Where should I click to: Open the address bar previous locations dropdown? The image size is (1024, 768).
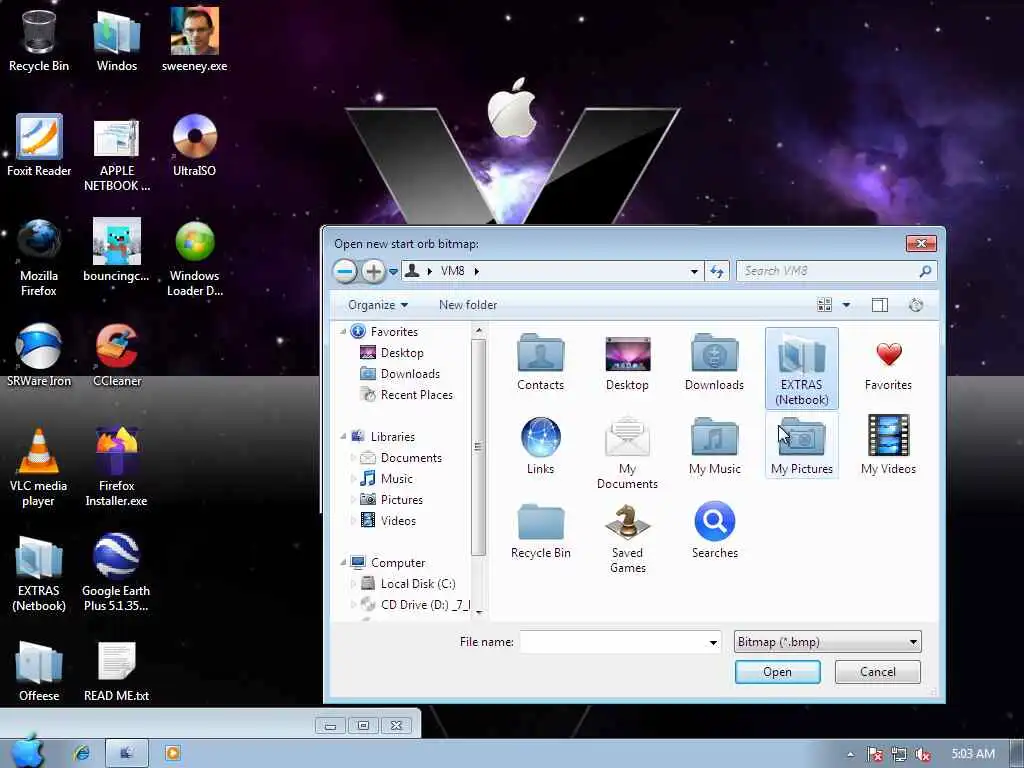694,271
